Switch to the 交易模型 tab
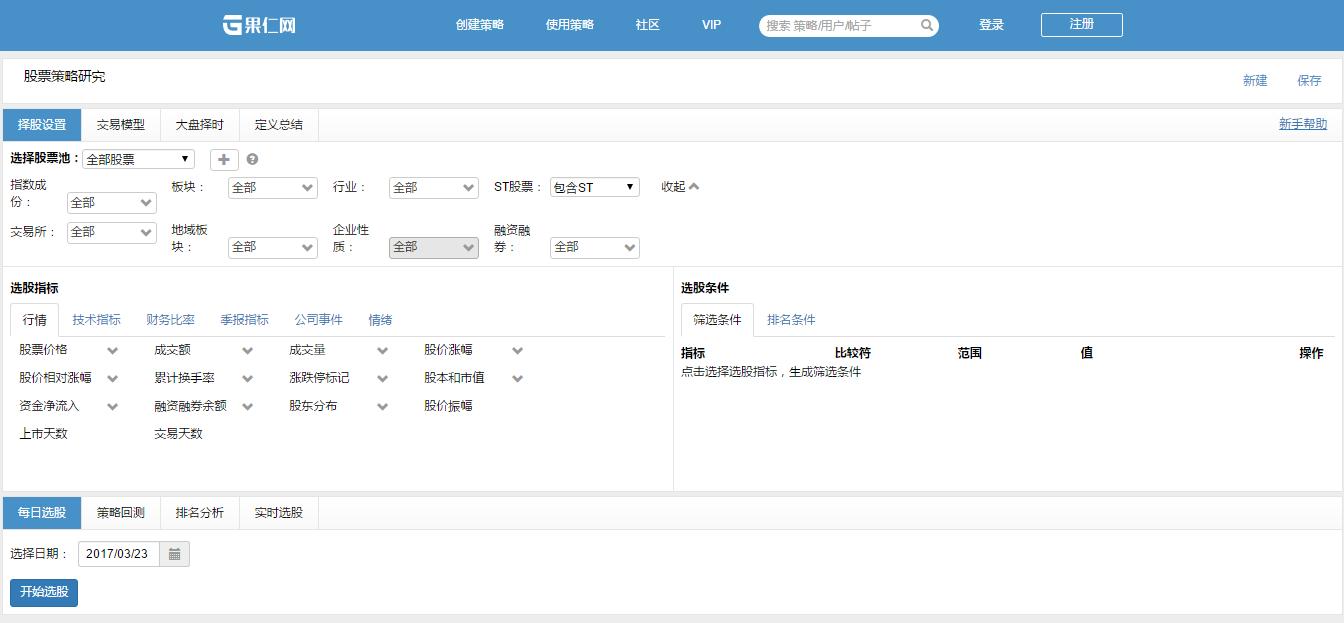 tap(121, 125)
